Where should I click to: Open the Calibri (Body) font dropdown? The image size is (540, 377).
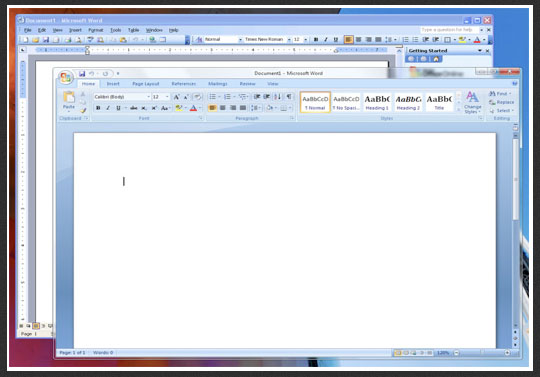[122, 97]
